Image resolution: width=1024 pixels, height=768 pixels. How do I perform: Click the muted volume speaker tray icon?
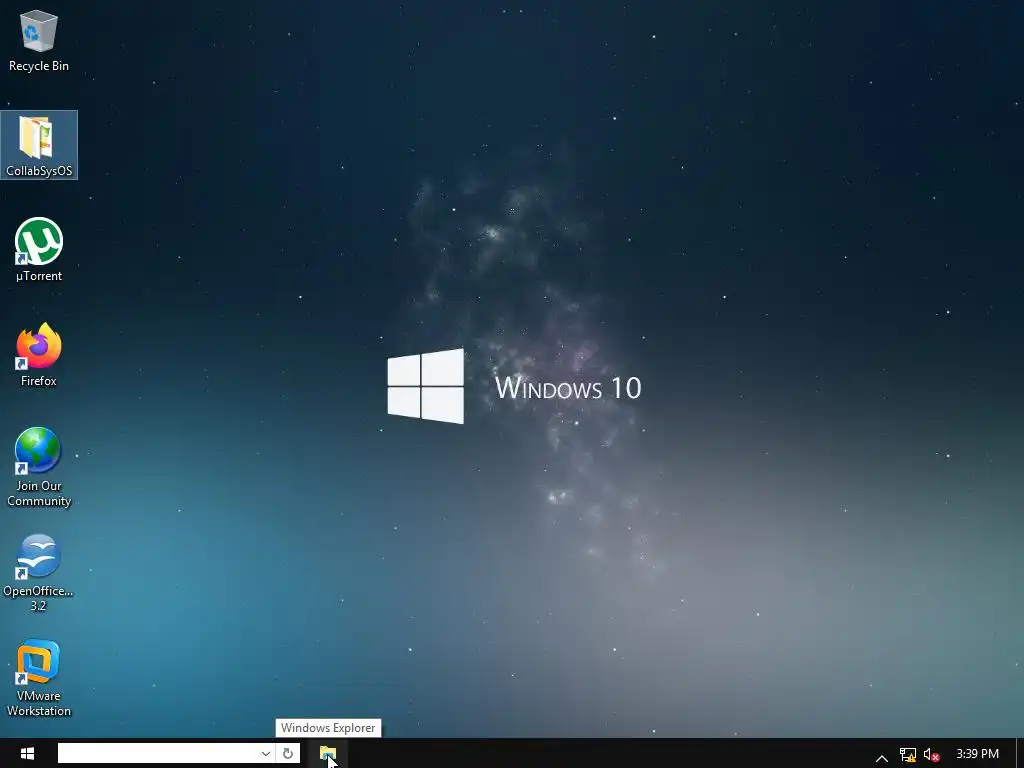pos(931,755)
